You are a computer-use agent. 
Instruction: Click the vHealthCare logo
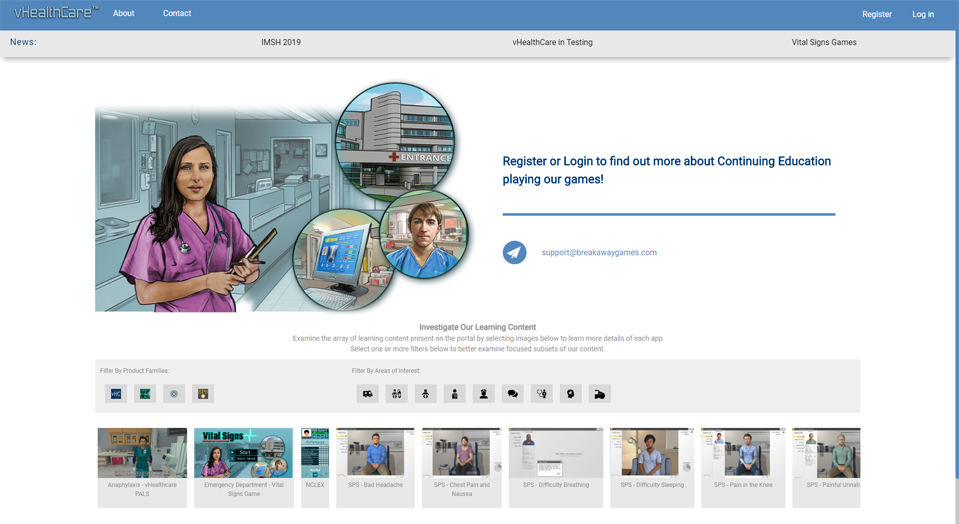pyautogui.click(x=56, y=12)
